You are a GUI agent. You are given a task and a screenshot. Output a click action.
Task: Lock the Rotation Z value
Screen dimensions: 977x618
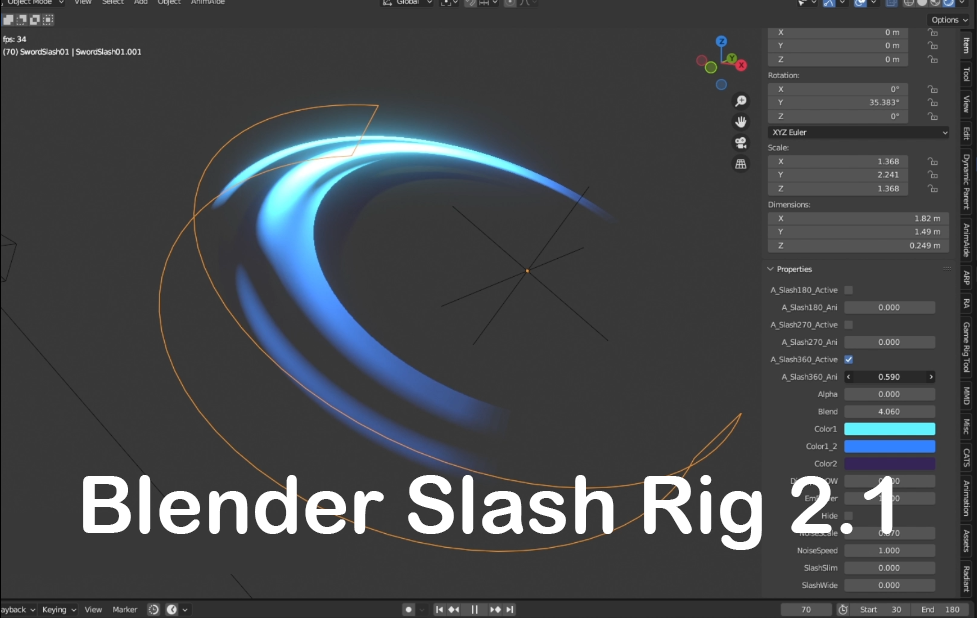click(932, 116)
